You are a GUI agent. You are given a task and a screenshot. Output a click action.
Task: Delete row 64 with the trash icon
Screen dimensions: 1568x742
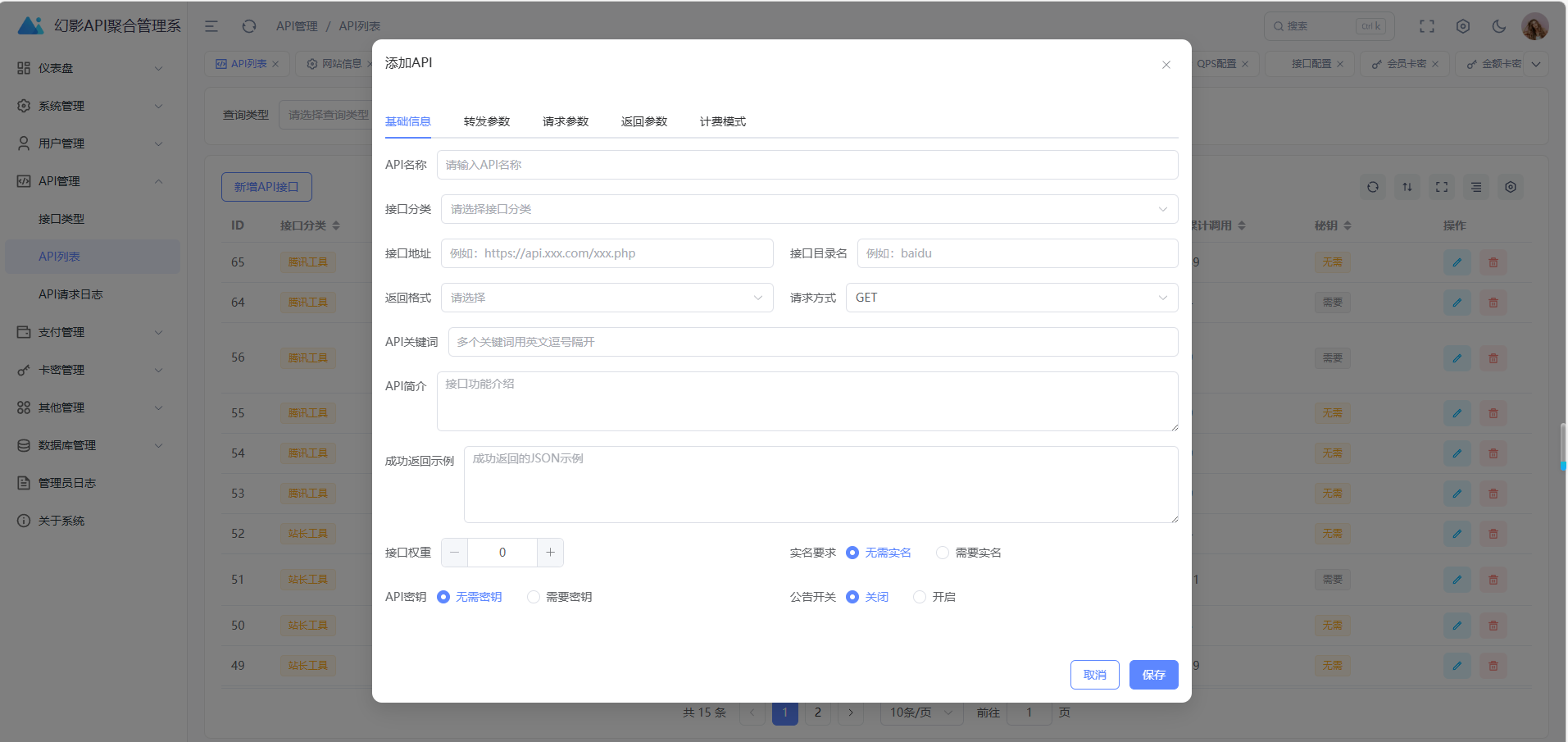(1493, 303)
